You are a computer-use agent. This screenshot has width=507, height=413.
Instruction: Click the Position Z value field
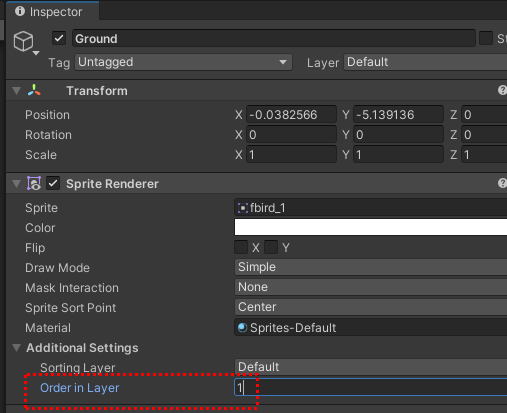[x=484, y=115]
